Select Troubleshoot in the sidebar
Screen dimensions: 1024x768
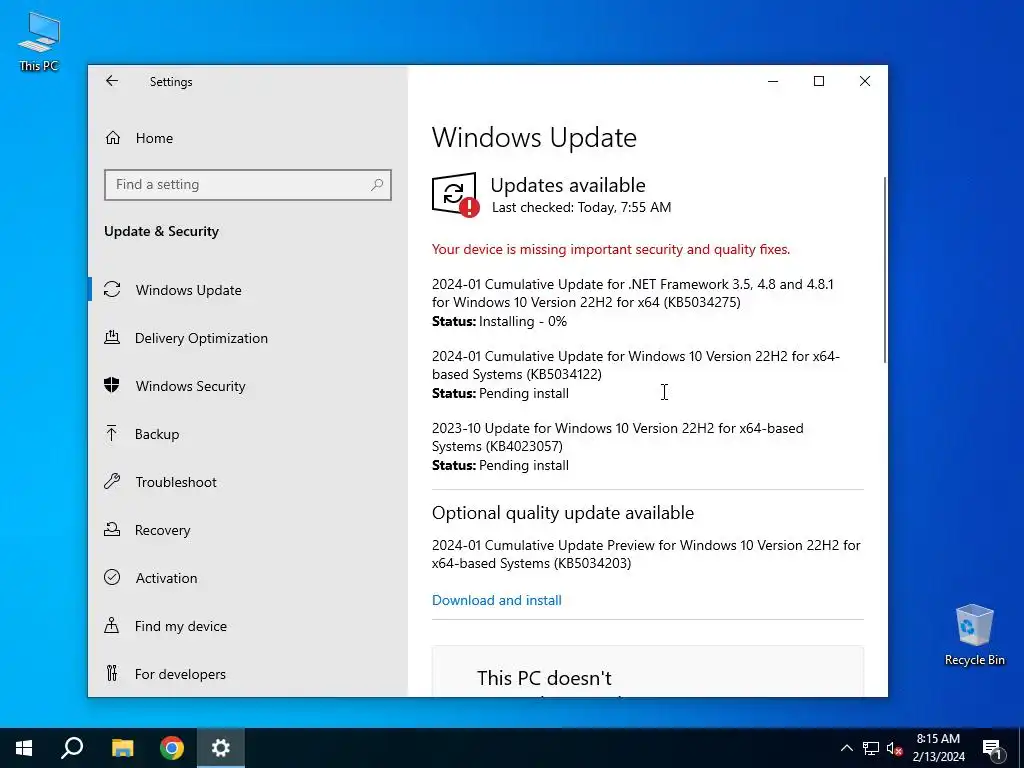click(x=176, y=482)
